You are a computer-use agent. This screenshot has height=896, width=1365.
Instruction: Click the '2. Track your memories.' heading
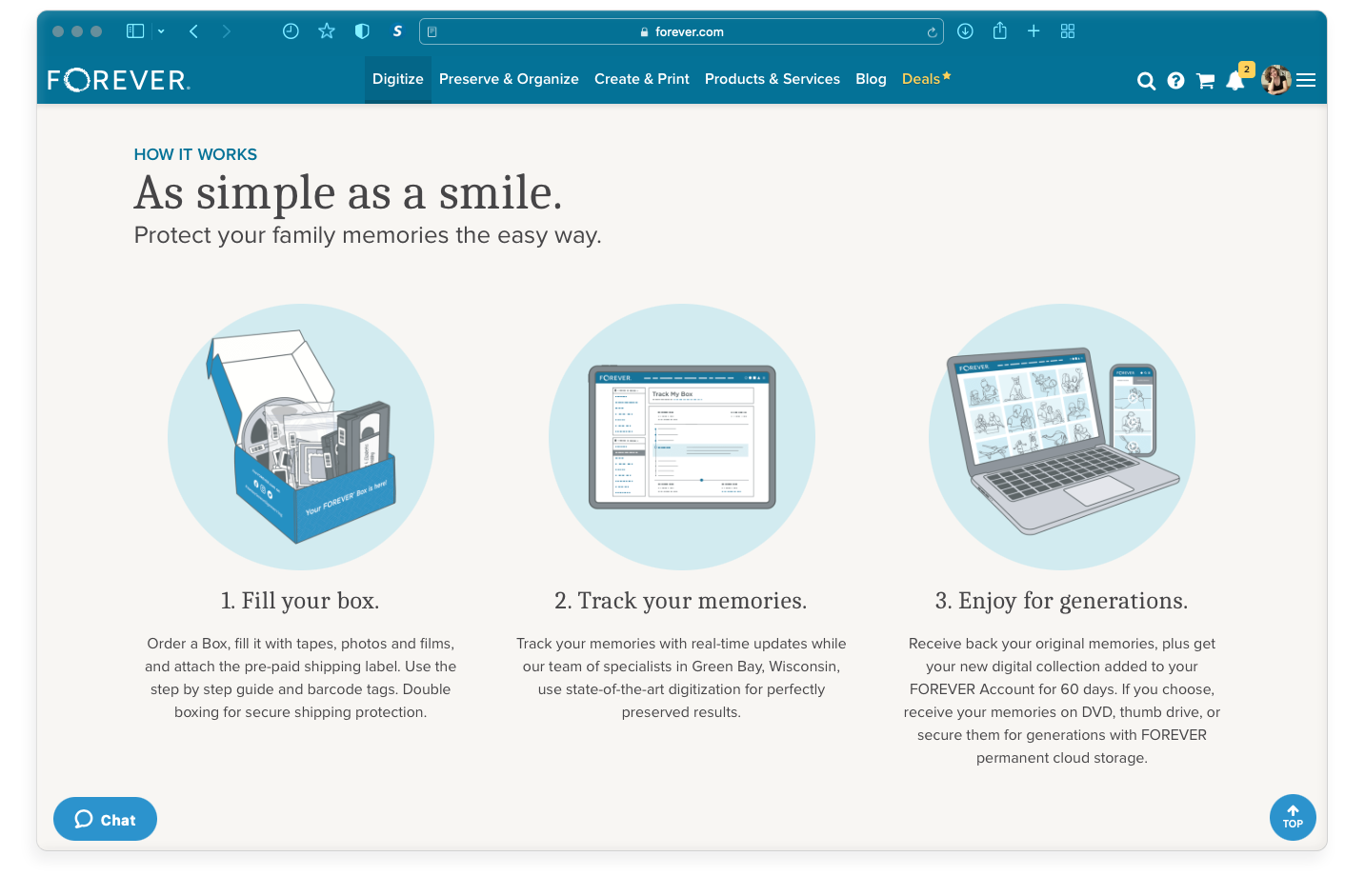coord(681,601)
